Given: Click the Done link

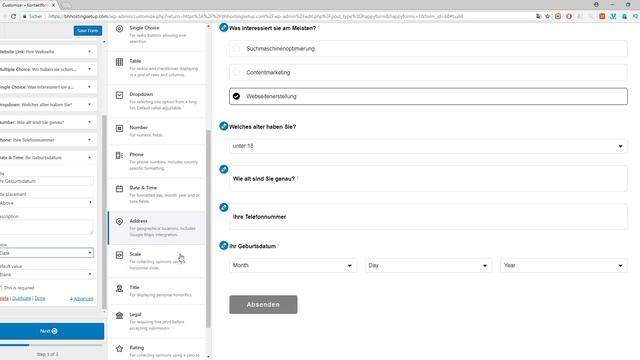Looking at the screenshot, I should (40, 298).
